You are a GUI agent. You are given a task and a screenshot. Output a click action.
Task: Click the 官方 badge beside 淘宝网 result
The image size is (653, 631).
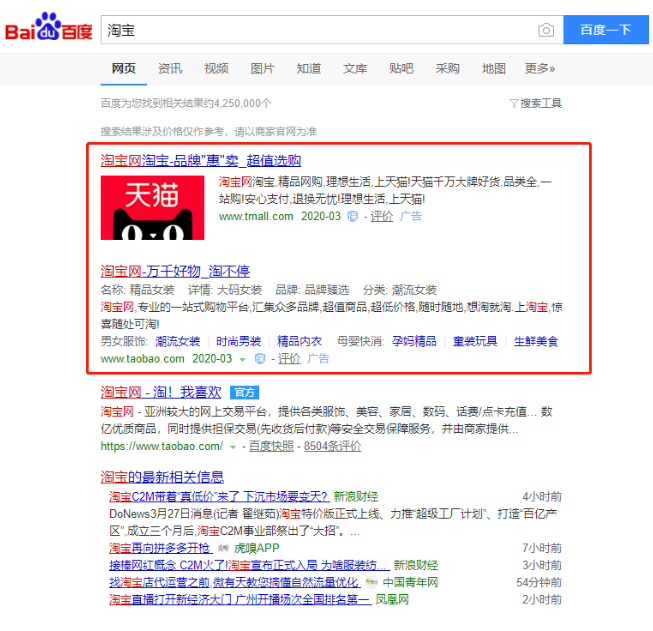[245, 391]
